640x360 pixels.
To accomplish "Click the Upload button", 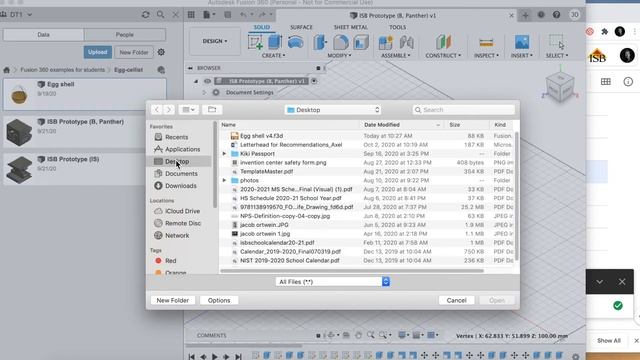I will coord(98,52).
